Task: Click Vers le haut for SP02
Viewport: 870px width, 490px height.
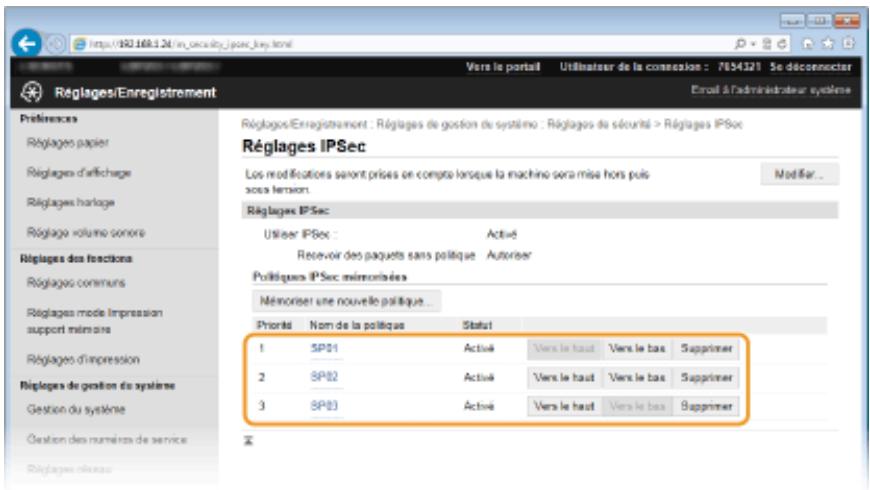Action: coord(564,377)
